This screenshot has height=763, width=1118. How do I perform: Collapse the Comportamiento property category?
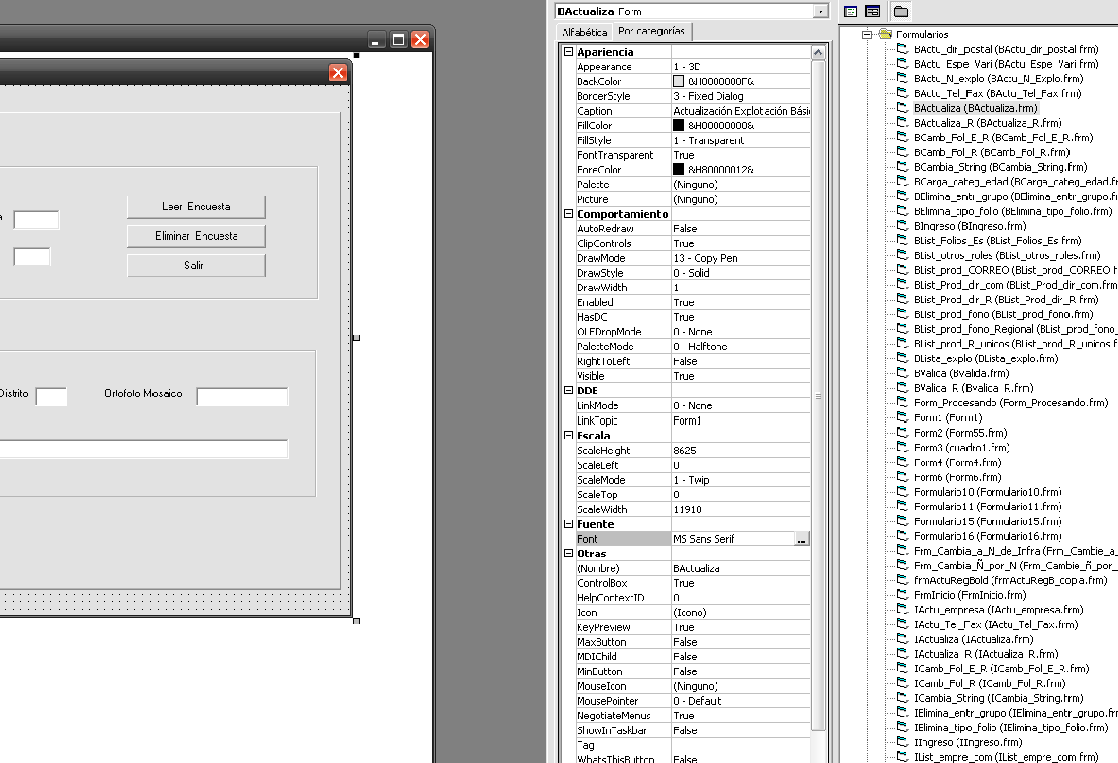(x=569, y=214)
